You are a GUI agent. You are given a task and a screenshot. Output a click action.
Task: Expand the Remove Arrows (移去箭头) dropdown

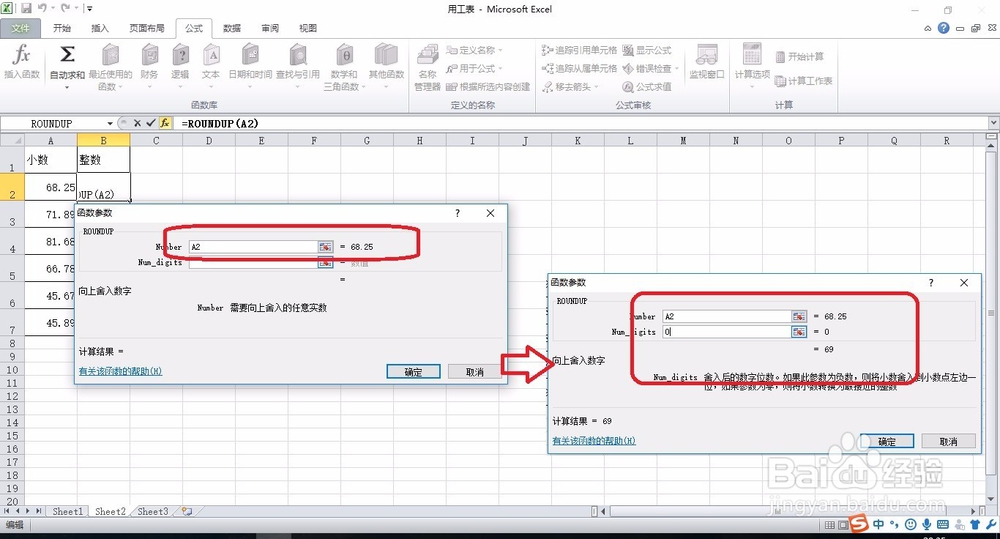[596, 87]
